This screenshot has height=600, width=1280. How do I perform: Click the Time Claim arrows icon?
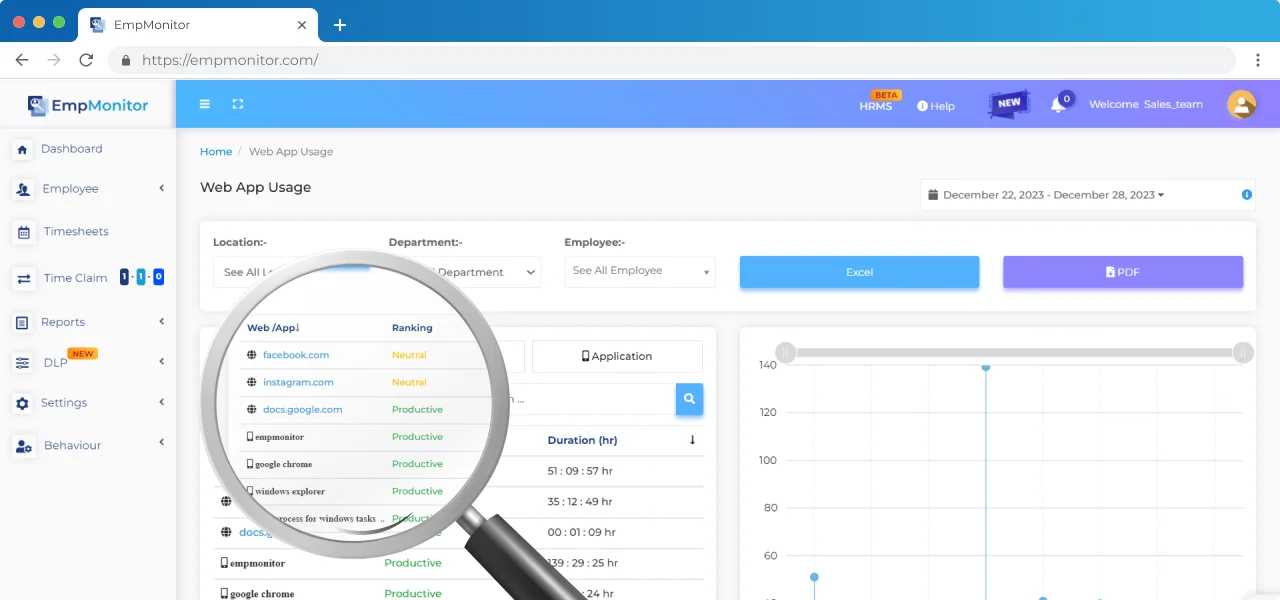[23, 279]
